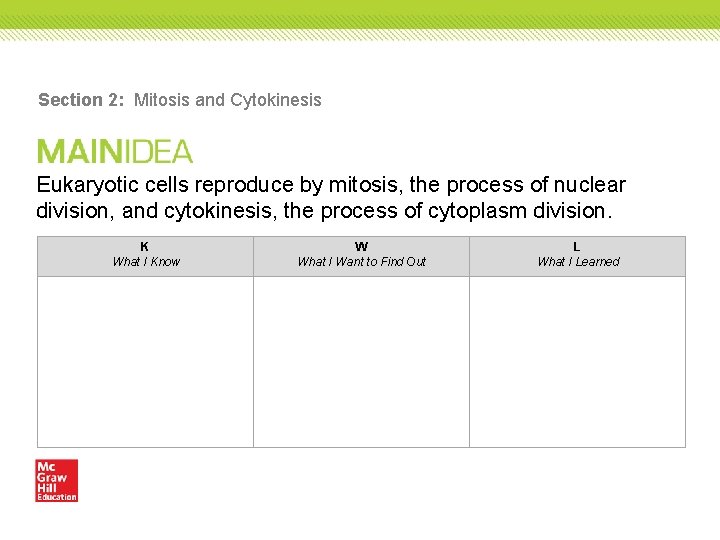Click the McGraw Hill Education logo

point(56,480)
